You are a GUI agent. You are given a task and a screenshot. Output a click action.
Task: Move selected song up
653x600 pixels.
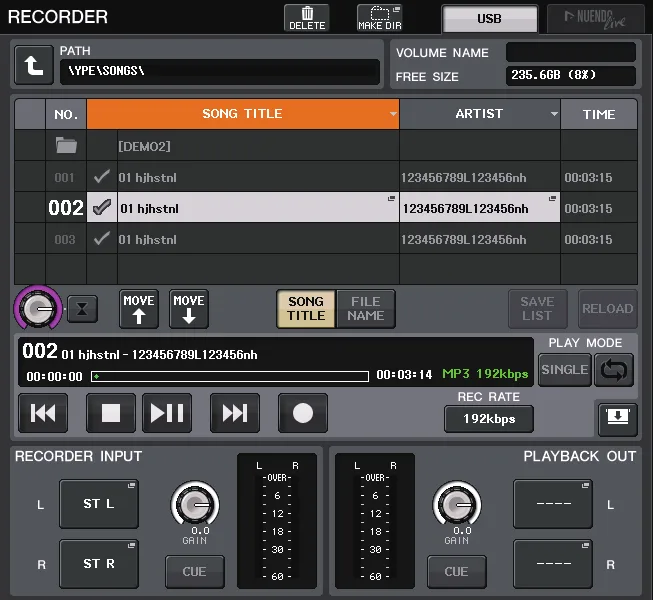tap(139, 309)
